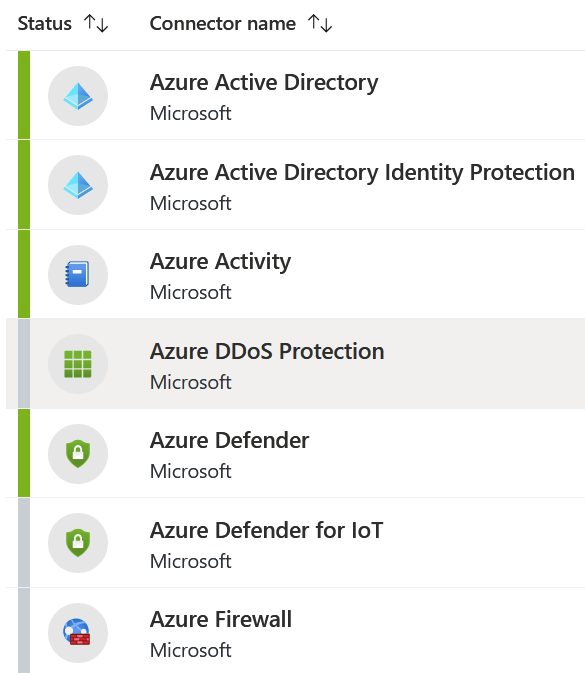Click the Azure Defender for IoT shield icon

pyautogui.click(x=78, y=543)
